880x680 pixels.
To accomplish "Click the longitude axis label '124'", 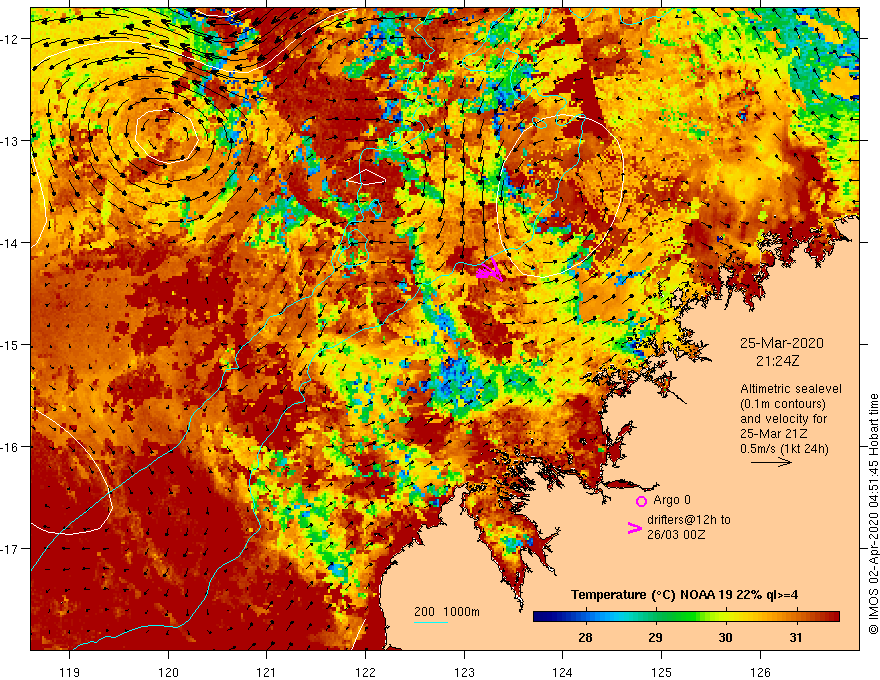I will click(x=563, y=672).
